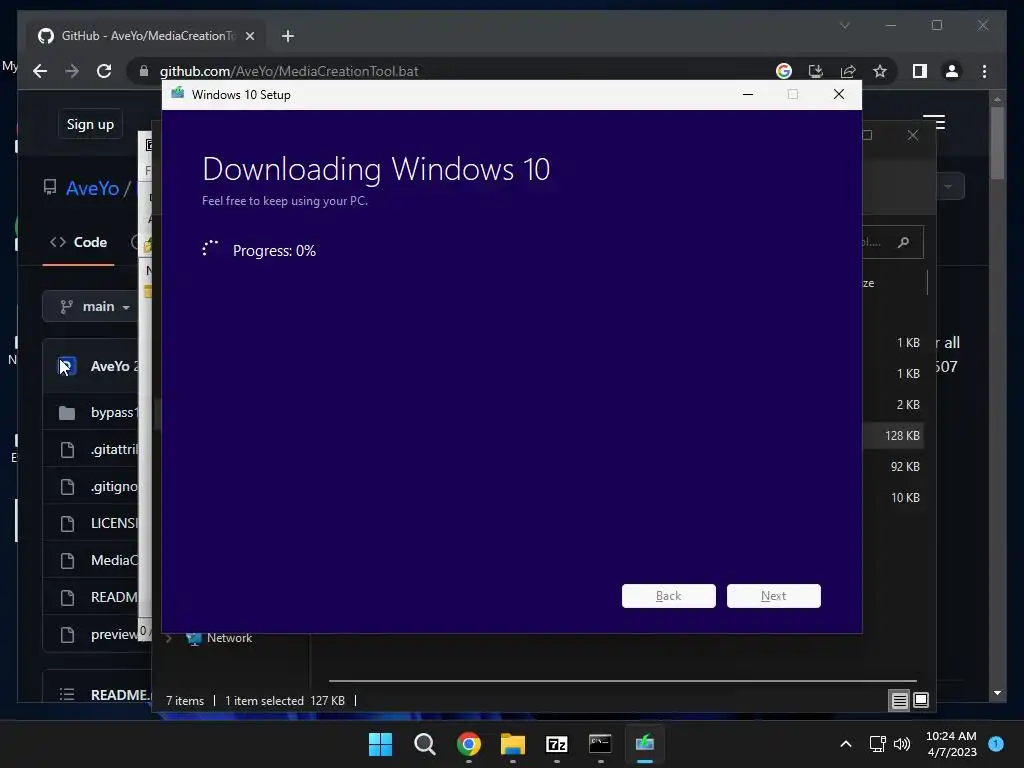Viewport: 1024px width, 768px height.
Task: Open the AveYo user link
Action: pyautogui.click(x=92, y=189)
